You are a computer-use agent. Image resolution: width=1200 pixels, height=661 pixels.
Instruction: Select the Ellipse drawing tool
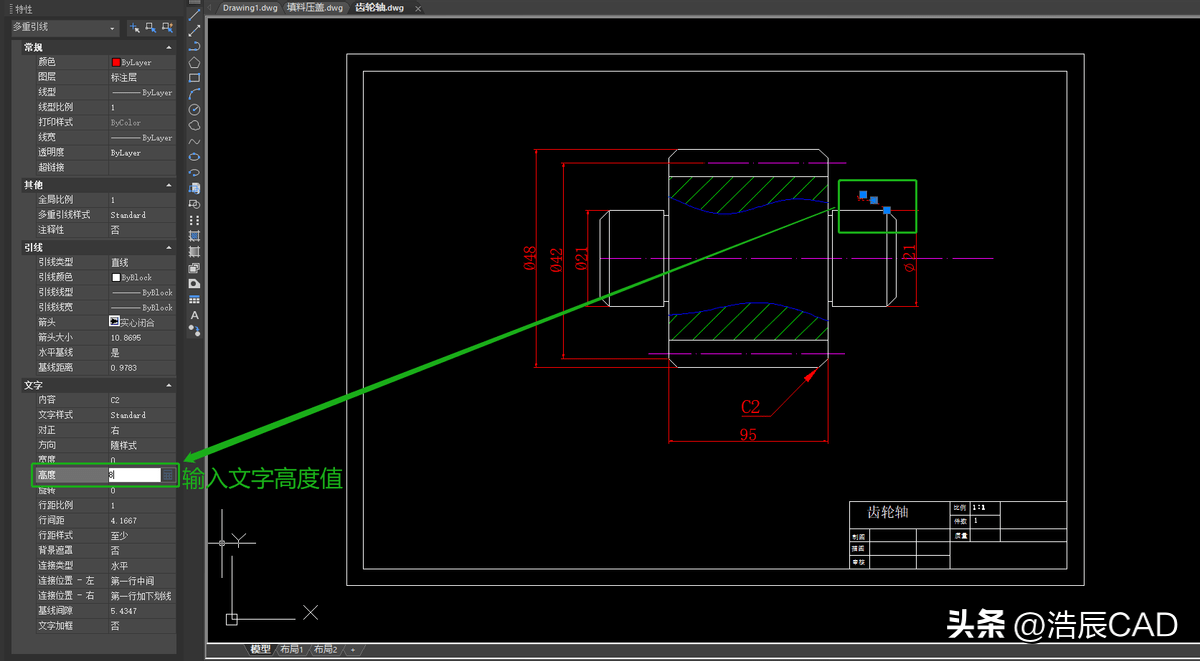195,157
